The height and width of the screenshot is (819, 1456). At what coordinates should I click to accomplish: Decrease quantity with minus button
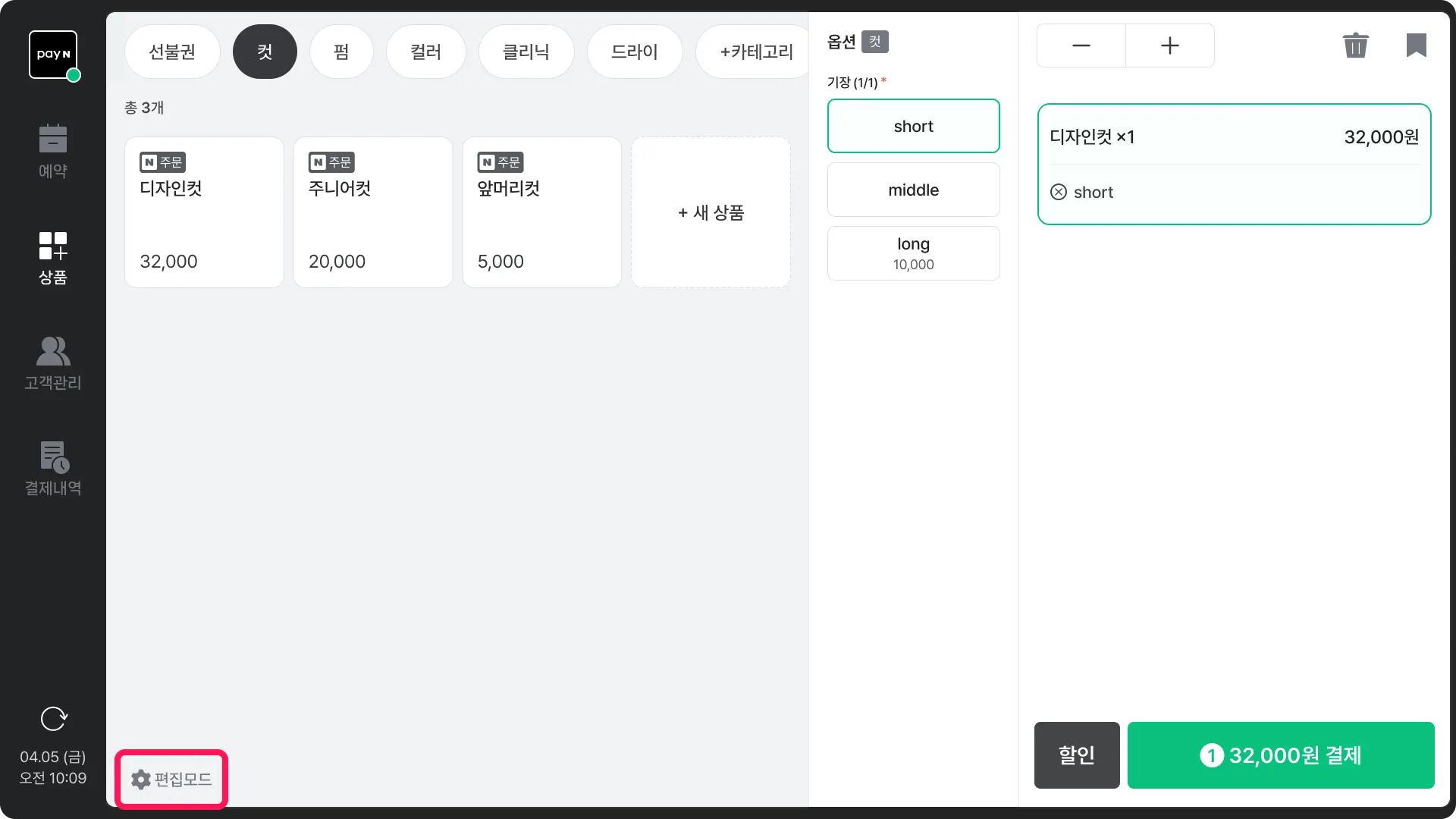[x=1081, y=45]
